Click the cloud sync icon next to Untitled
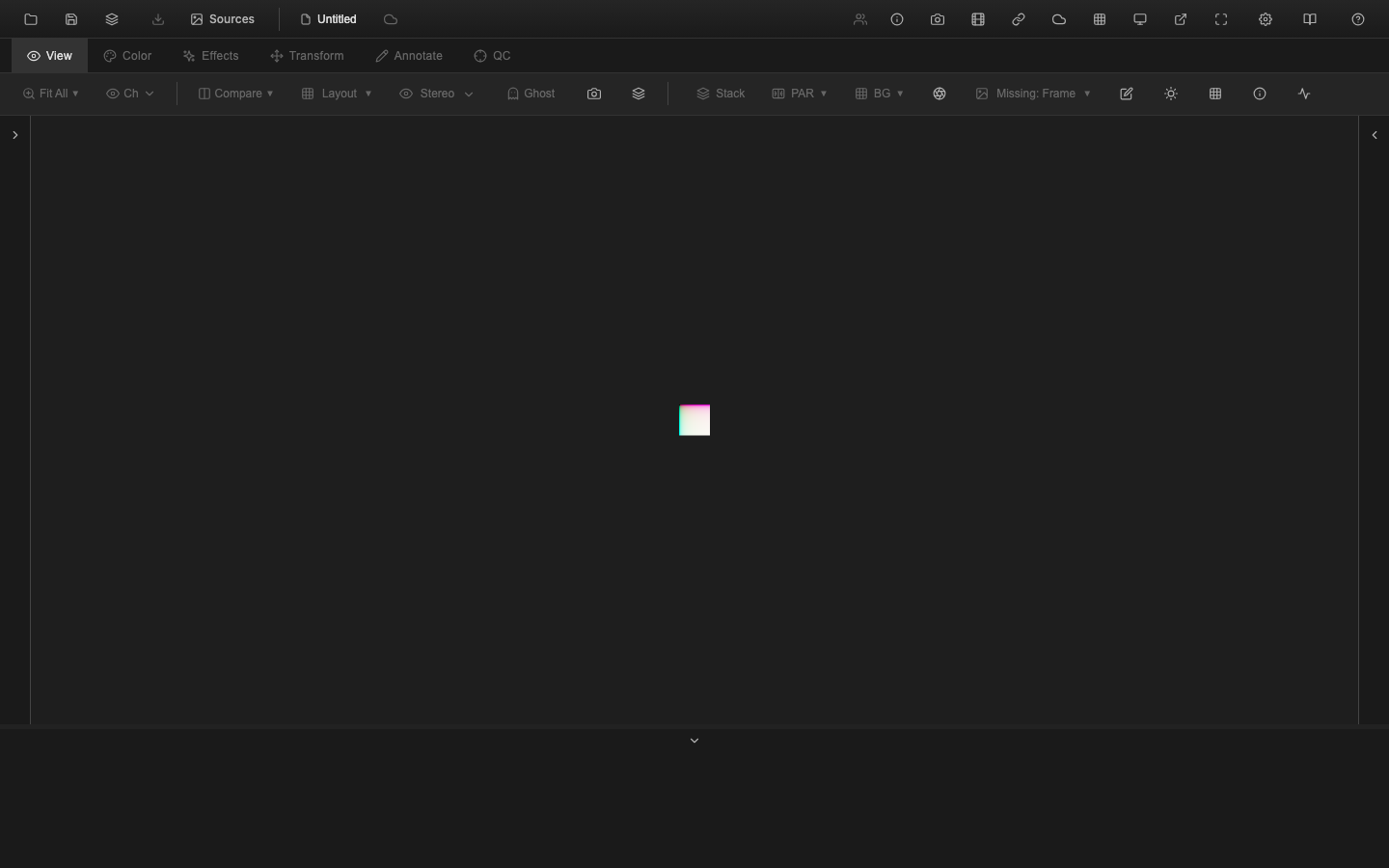1389x868 pixels. (x=391, y=19)
